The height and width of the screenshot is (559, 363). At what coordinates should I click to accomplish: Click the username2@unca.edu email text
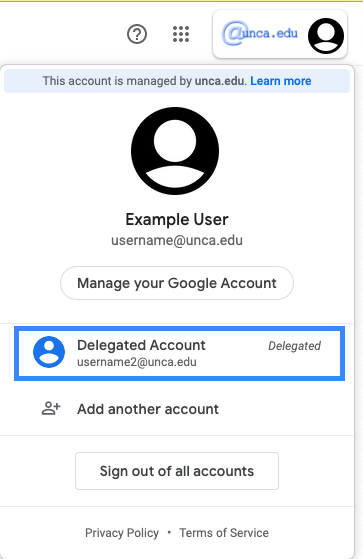point(137,362)
